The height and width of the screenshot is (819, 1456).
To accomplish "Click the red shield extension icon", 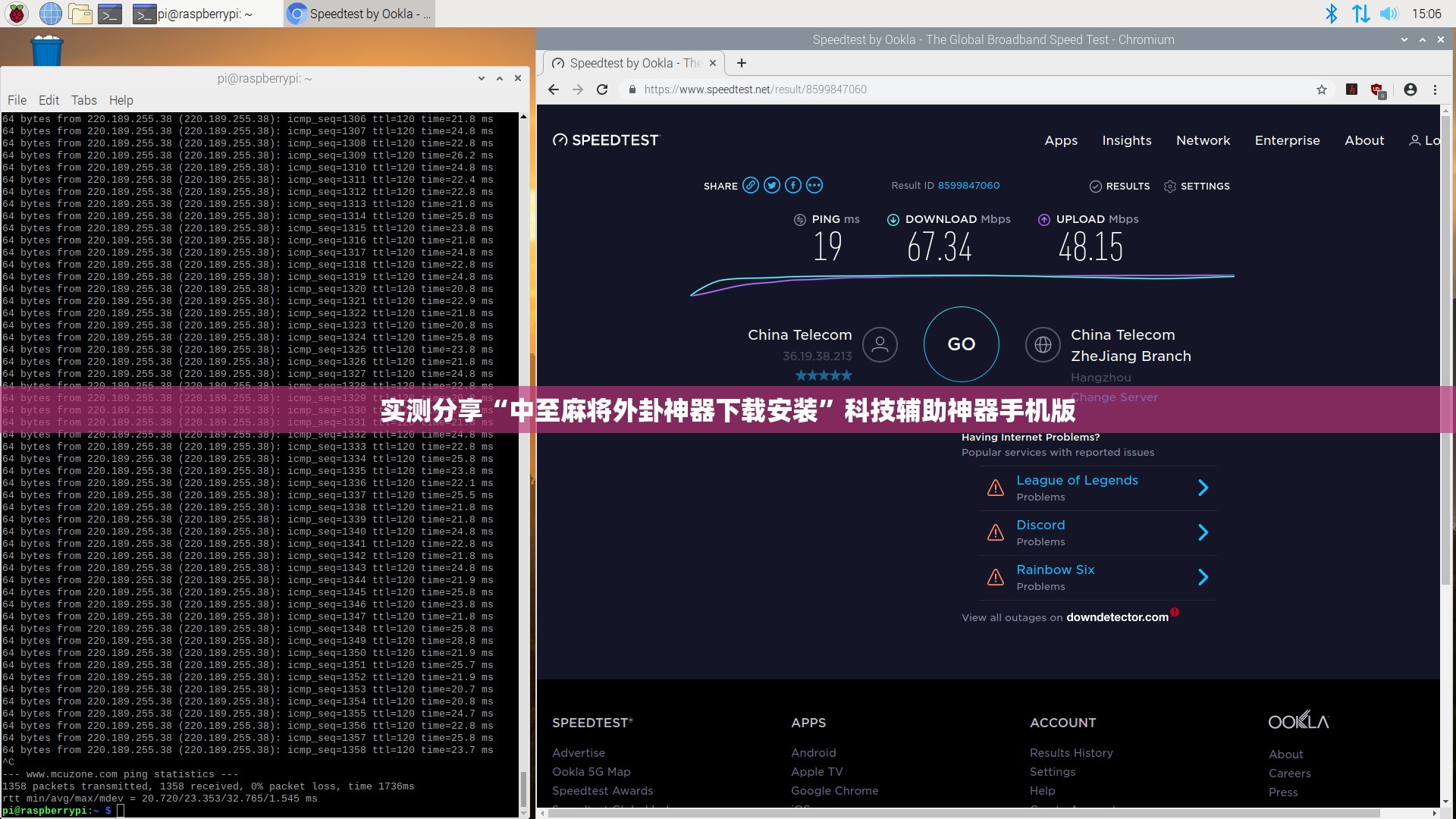I will pyautogui.click(x=1378, y=90).
